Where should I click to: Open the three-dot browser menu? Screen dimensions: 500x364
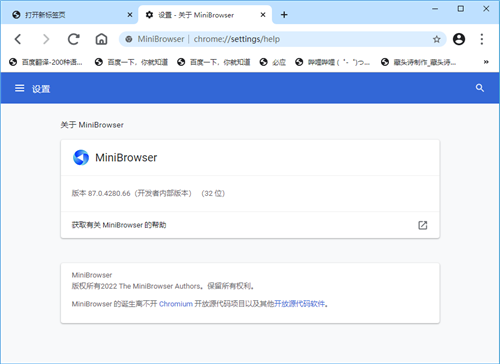[x=482, y=39]
